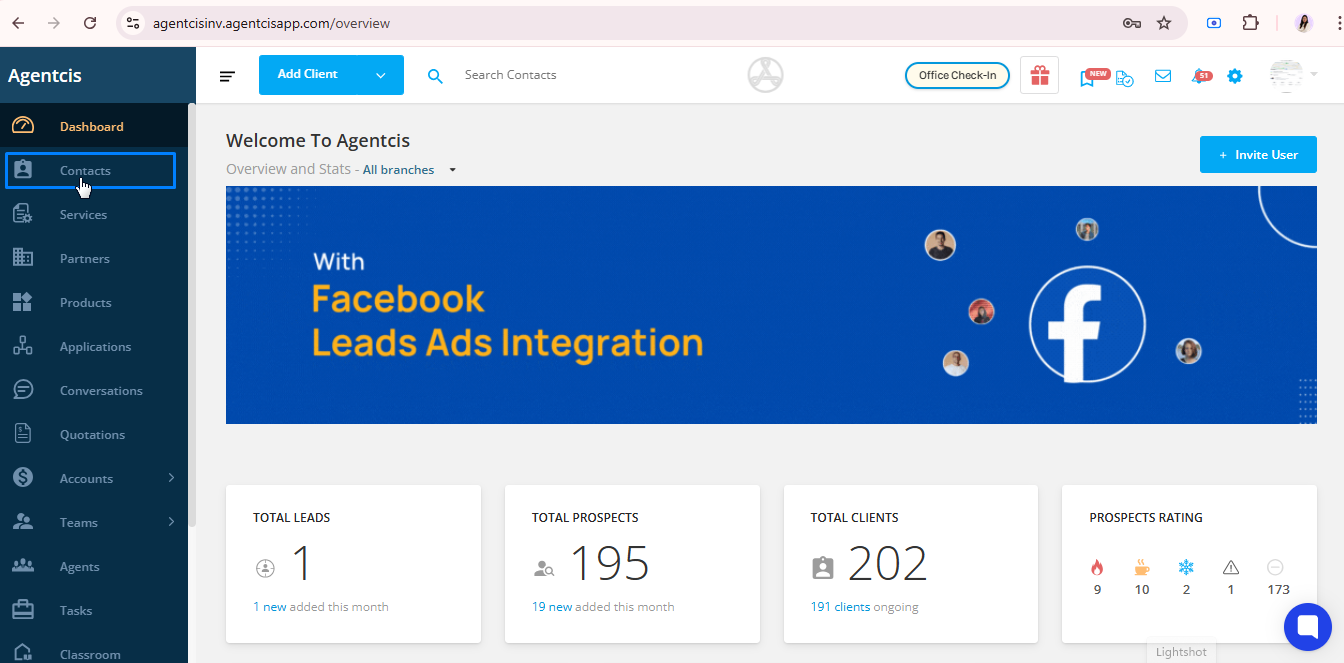
Task: Go to Partners in the sidebar
Action: coord(92,258)
